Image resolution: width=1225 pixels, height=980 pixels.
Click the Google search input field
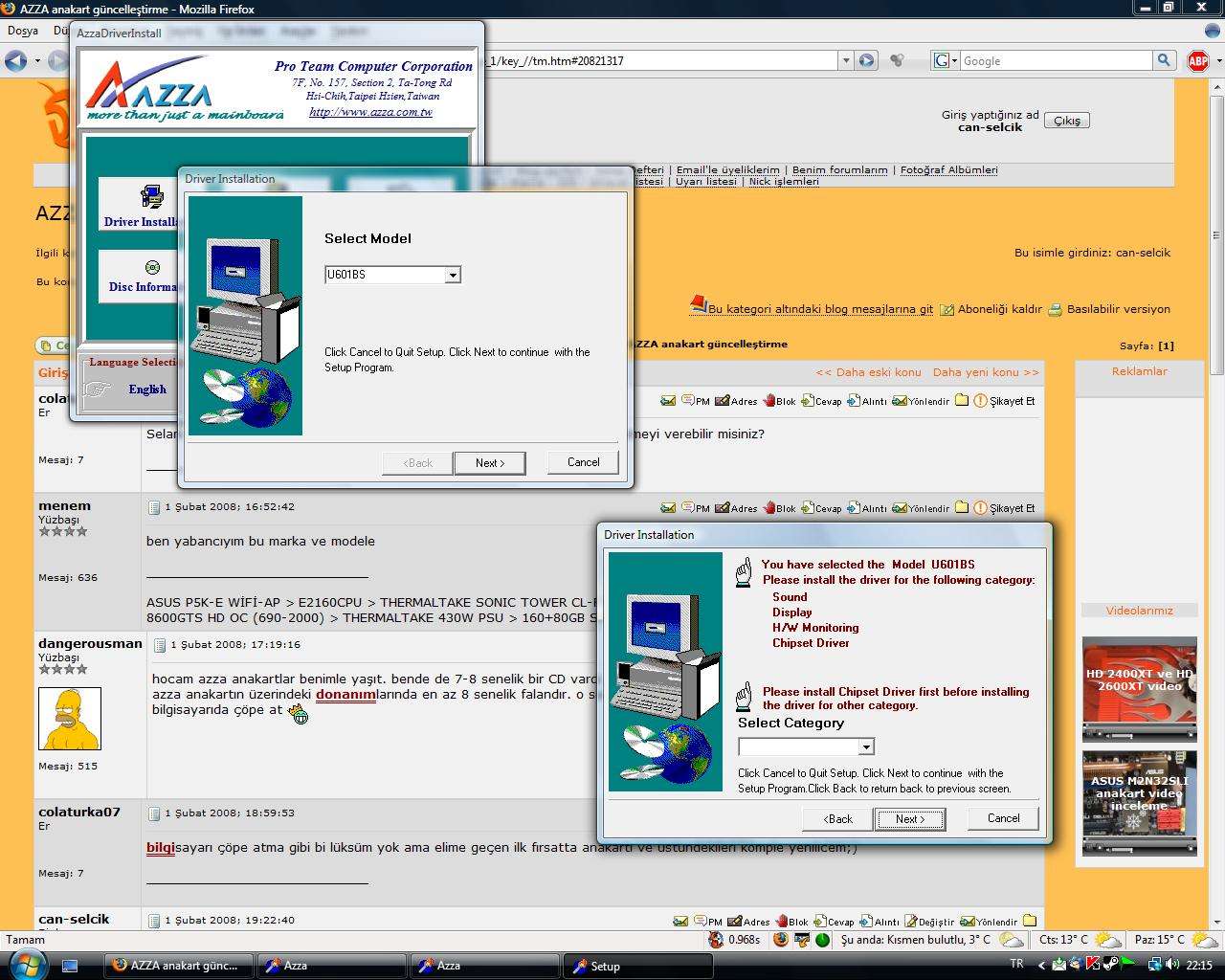click(x=1055, y=60)
